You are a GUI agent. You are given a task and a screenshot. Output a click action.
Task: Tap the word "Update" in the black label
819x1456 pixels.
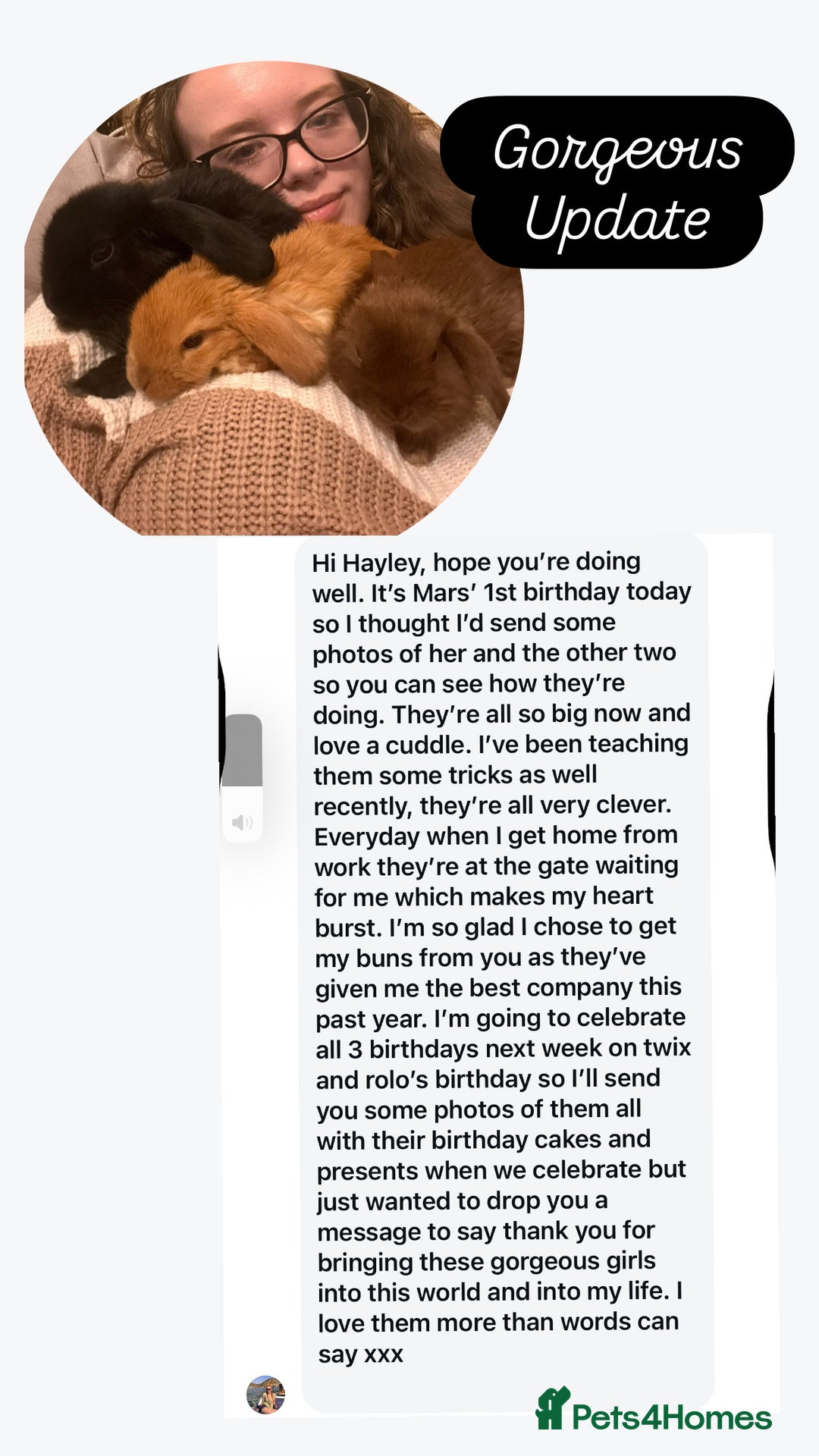[617, 220]
